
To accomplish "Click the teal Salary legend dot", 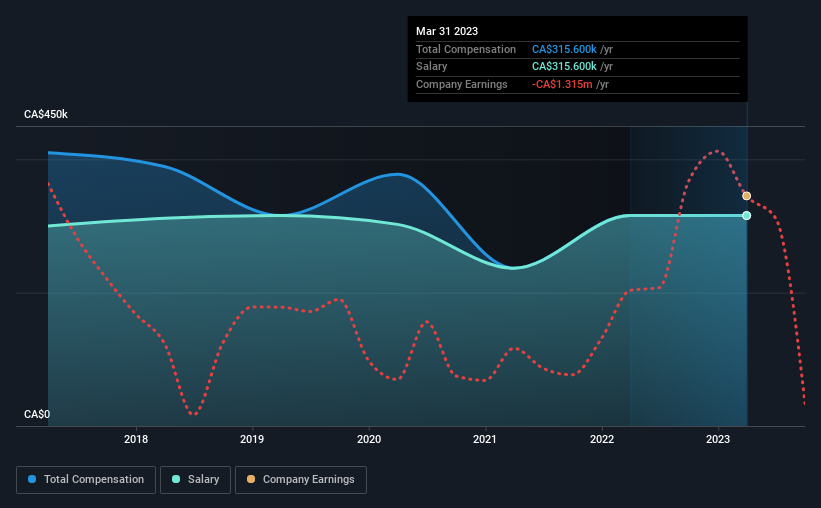I will click(x=176, y=479).
